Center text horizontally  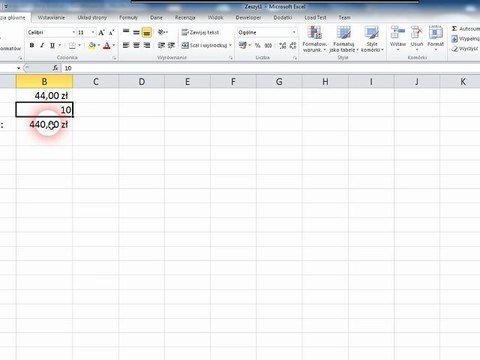136,45
